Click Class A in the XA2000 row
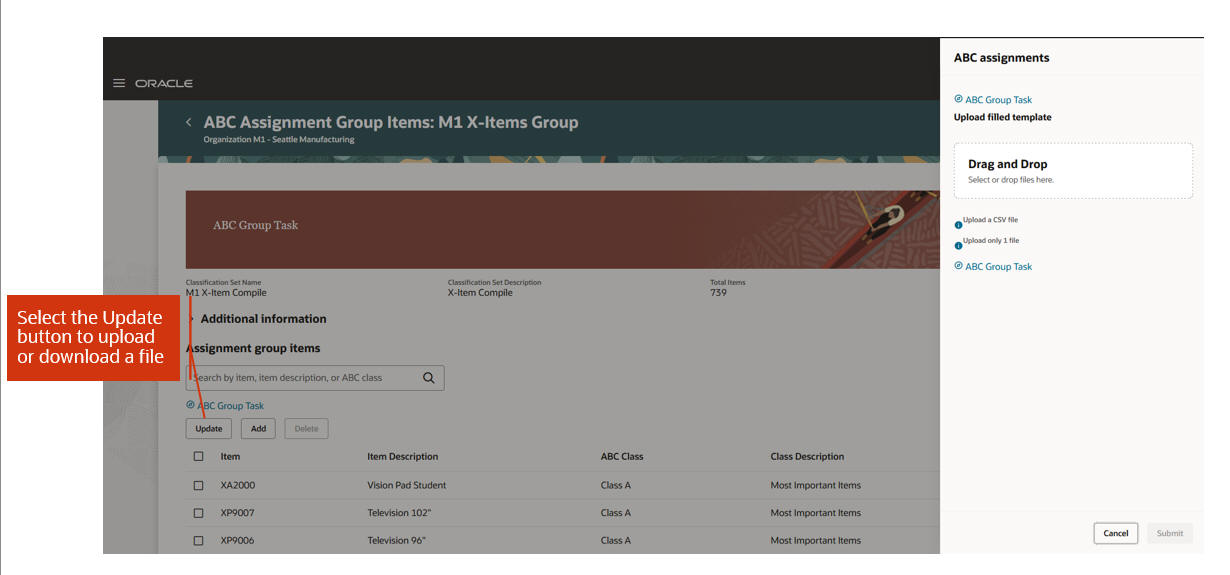The width and height of the screenshot is (1230, 575). [x=616, y=485]
